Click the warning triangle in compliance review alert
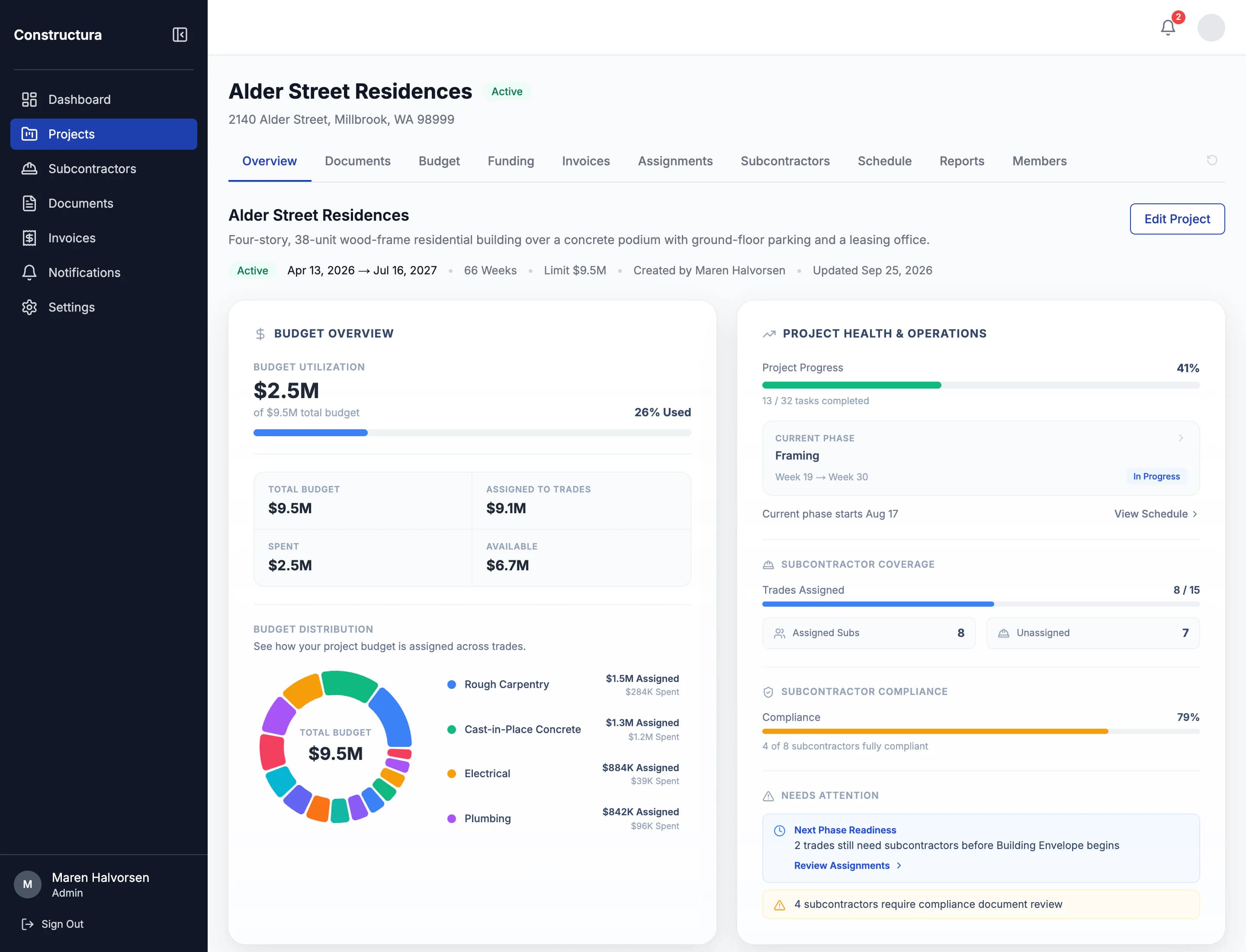 [x=780, y=905]
